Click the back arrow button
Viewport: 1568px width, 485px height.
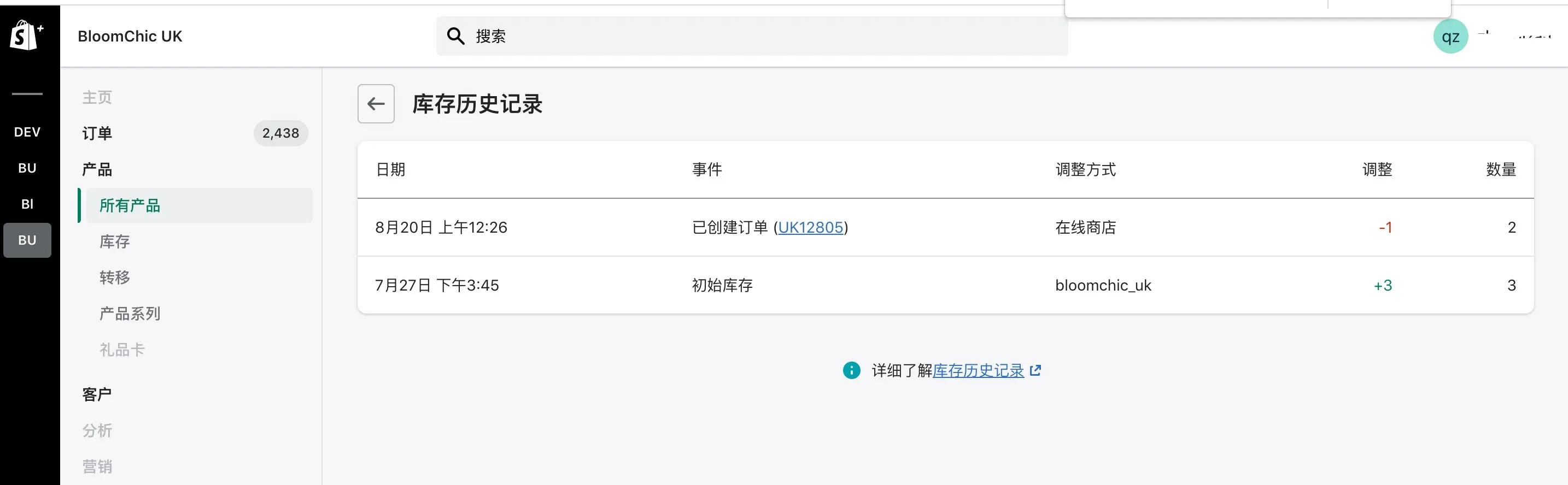click(x=376, y=104)
